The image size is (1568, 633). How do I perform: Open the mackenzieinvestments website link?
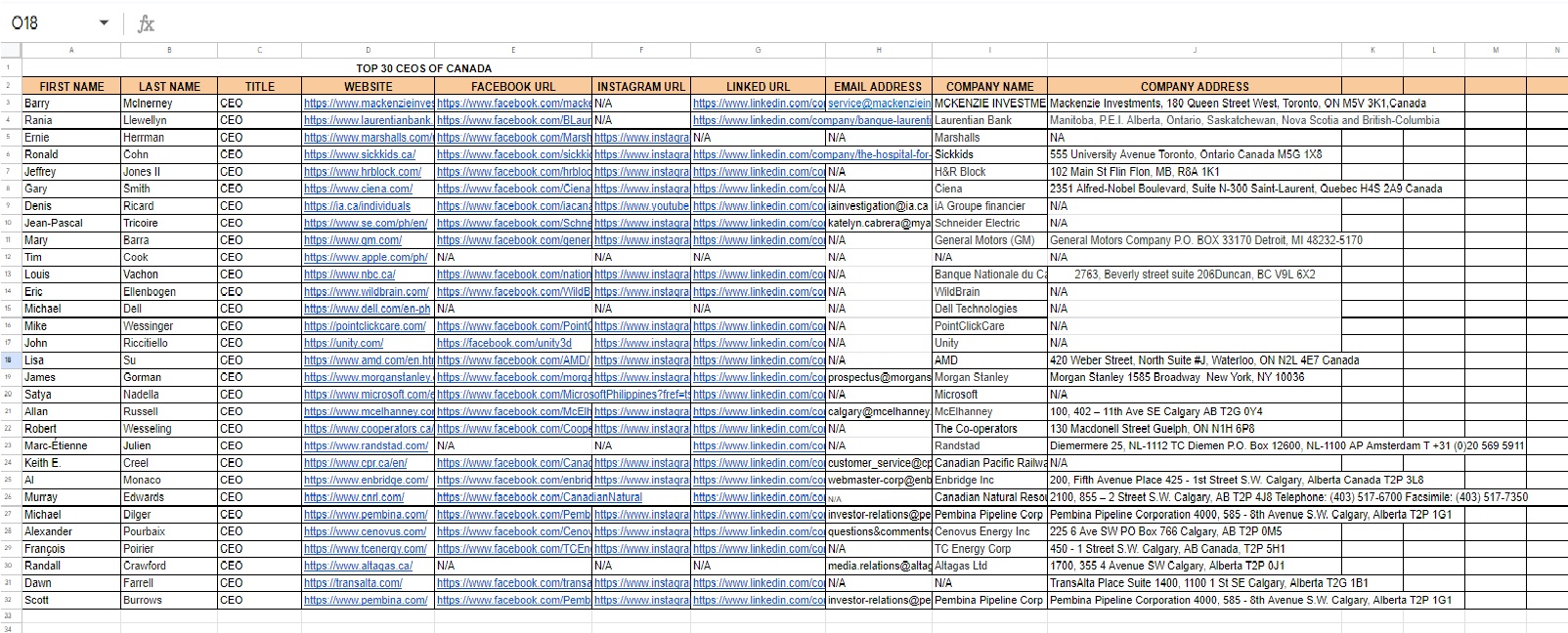click(369, 104)
